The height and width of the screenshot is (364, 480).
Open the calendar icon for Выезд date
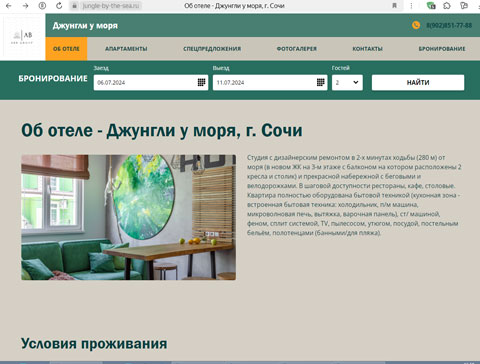(x=321, y=82)
